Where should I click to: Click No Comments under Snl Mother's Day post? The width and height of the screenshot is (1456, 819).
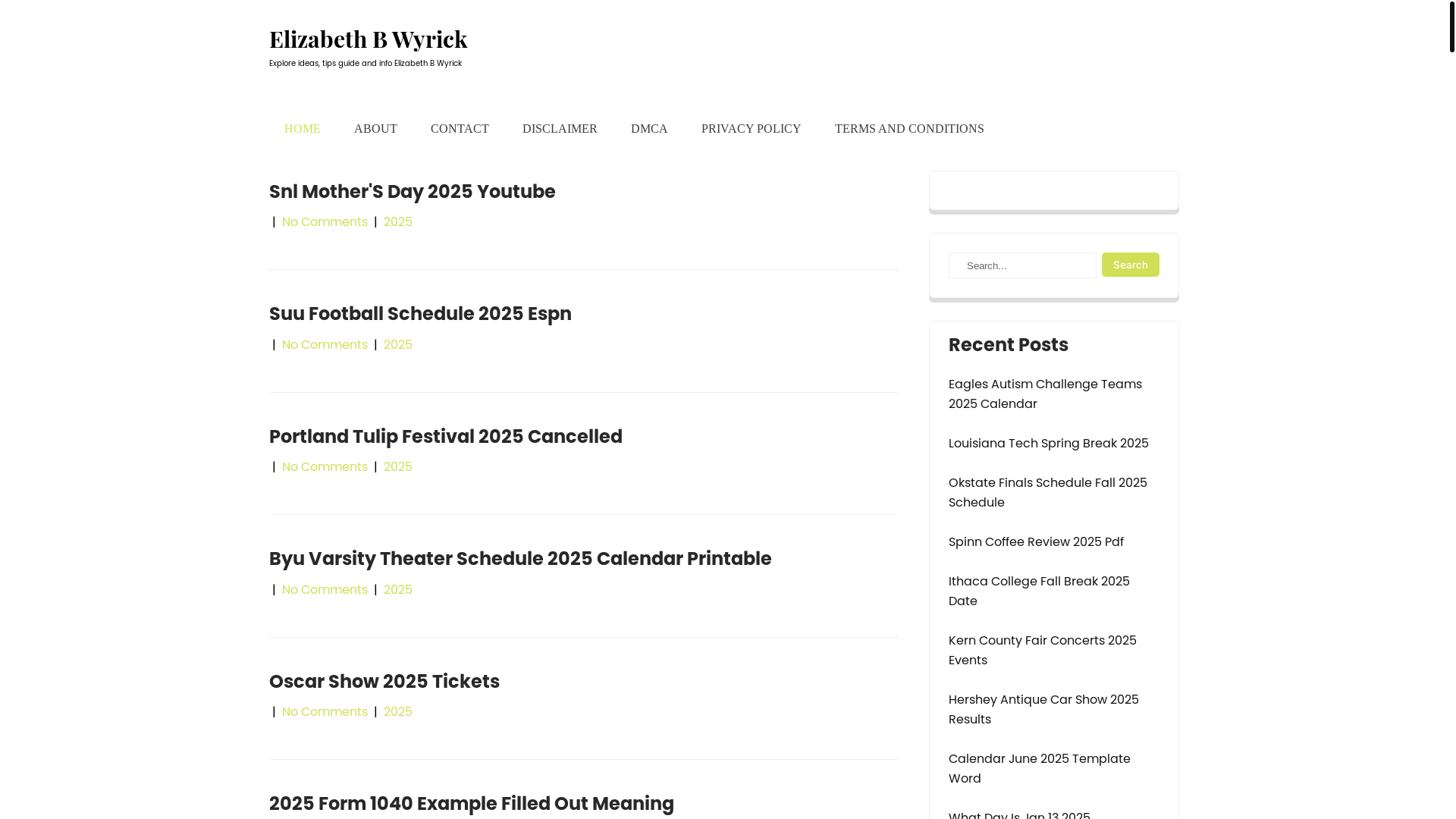[325, 222]
